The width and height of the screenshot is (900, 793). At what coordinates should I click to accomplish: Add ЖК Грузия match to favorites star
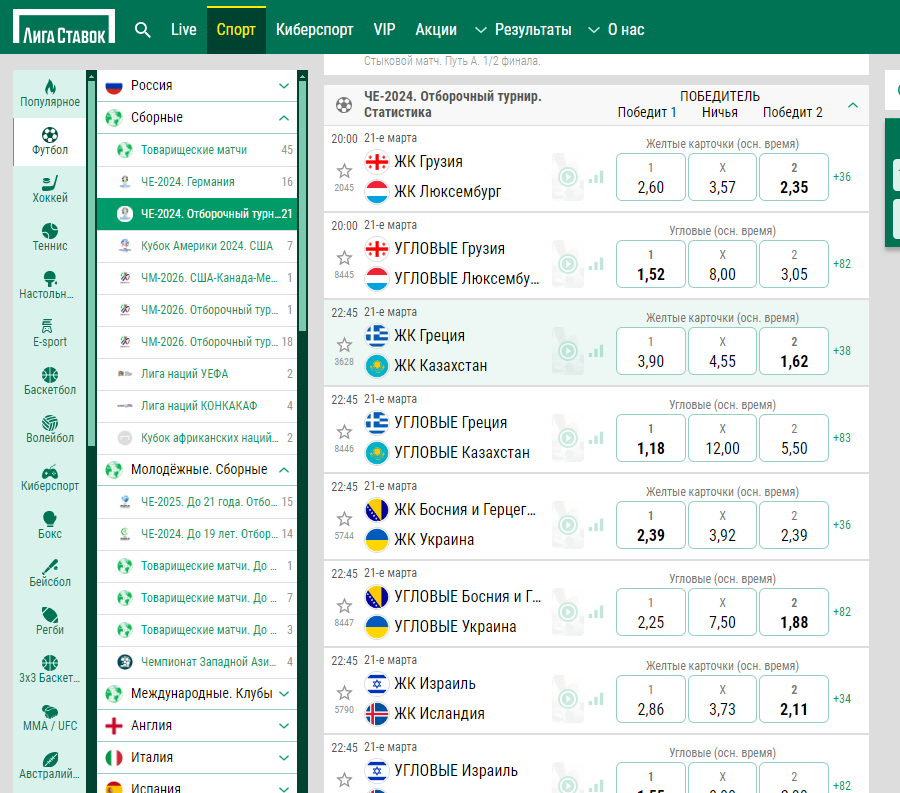[344, 170]
